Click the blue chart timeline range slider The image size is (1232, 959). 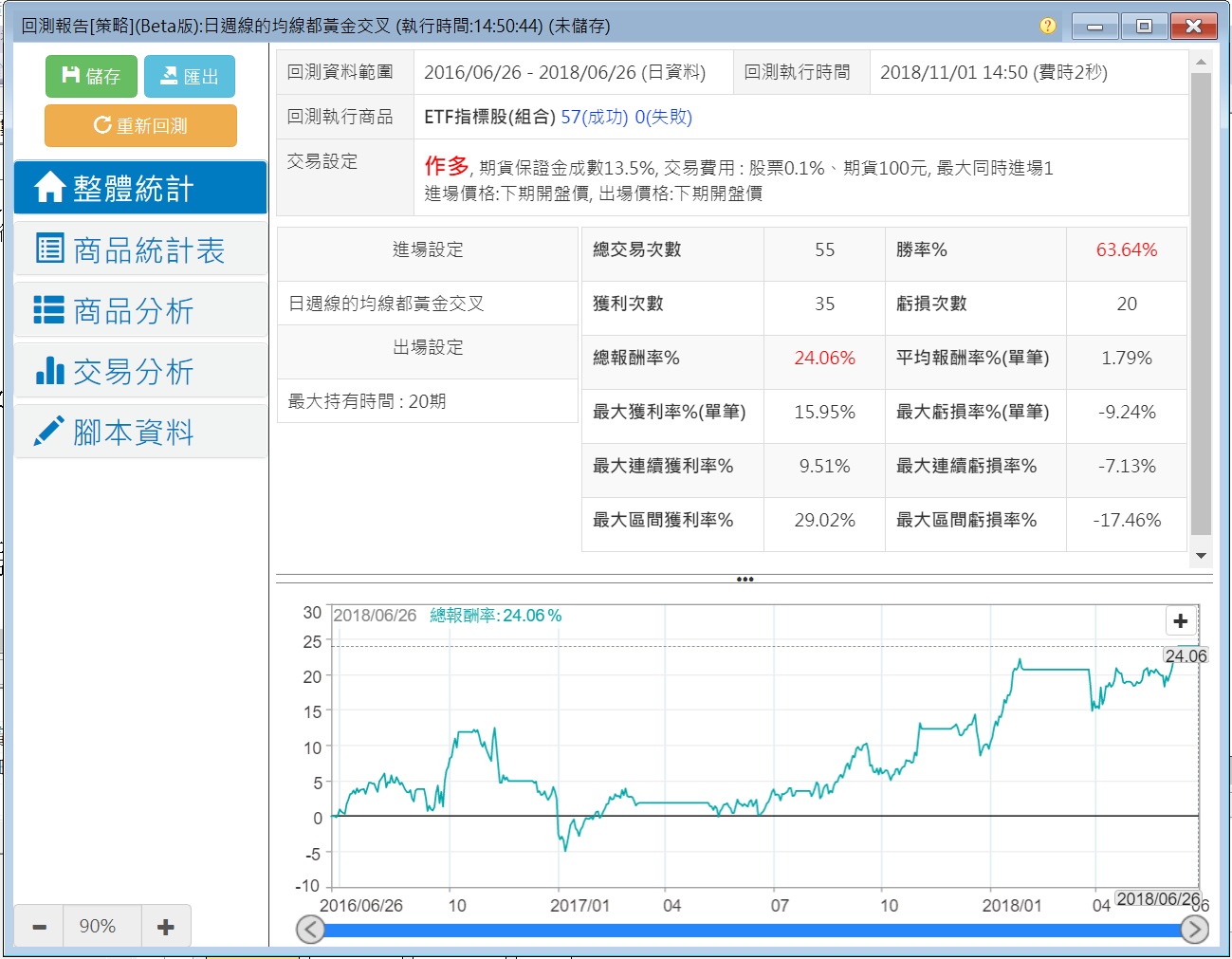pyautogui.click(x=751, y=931)
